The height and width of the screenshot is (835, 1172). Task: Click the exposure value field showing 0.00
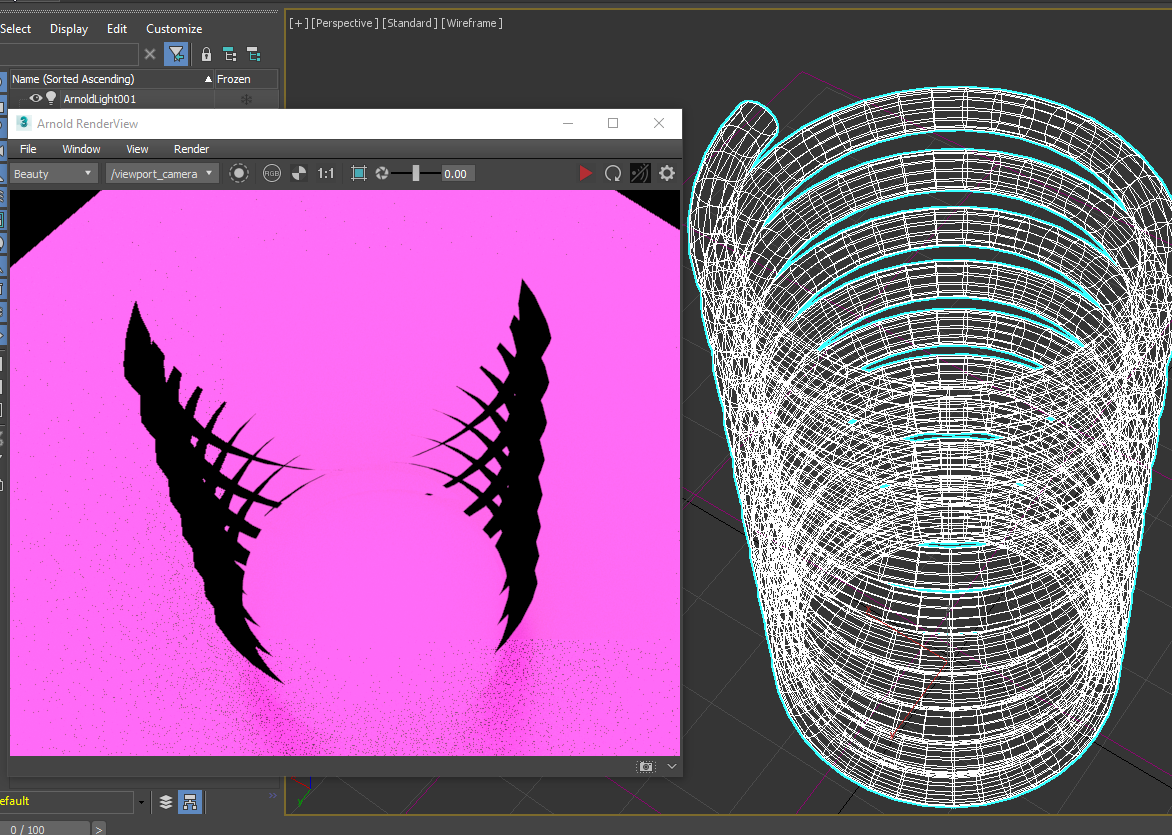click(456, 174)
